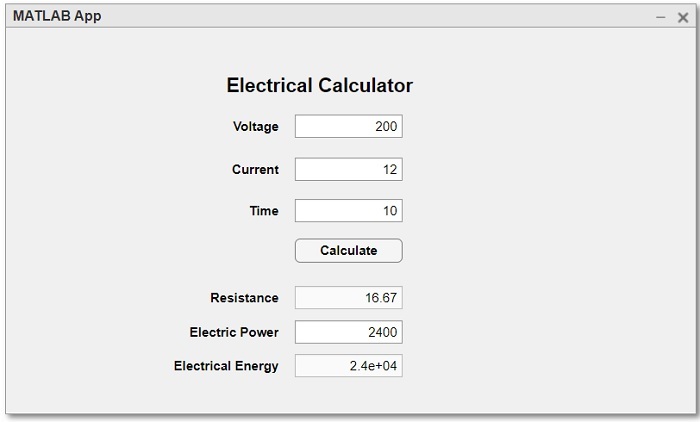Click the Electrical Energy result field
The image size is (700, 422).
click(348, 366)
